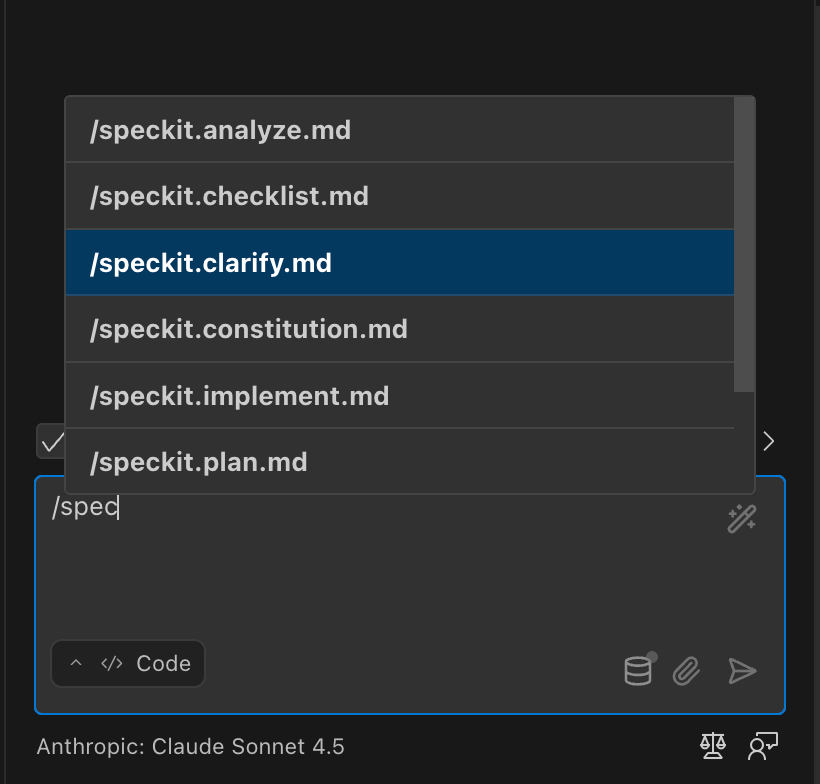
Task: Select /speckit.constitution.md suggestion
Action: click(x=400, y=329)
